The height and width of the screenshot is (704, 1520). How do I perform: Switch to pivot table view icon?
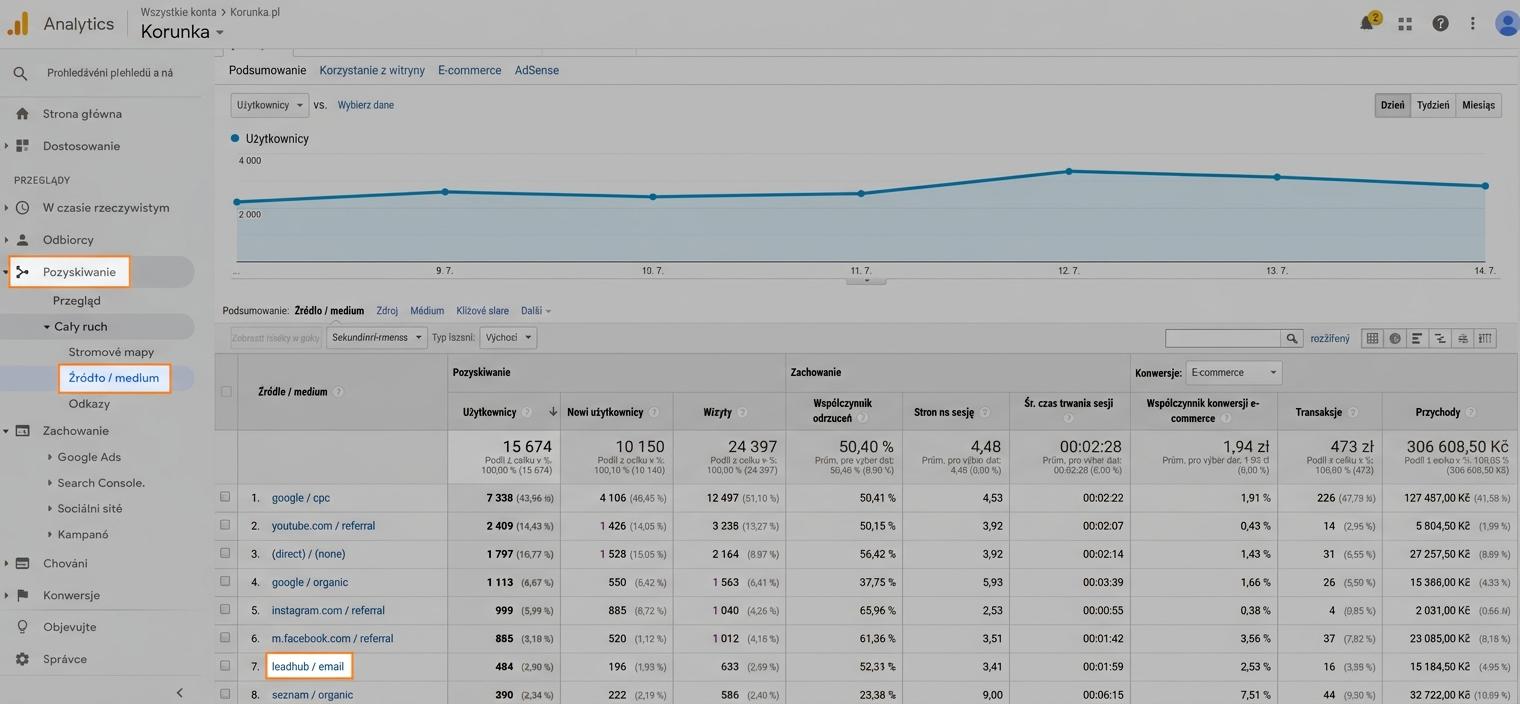click(x=1486, y=338)
